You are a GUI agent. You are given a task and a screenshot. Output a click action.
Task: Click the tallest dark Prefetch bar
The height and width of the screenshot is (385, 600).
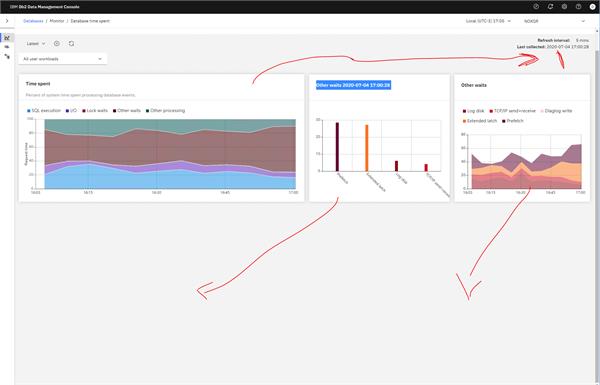[337, 147]
